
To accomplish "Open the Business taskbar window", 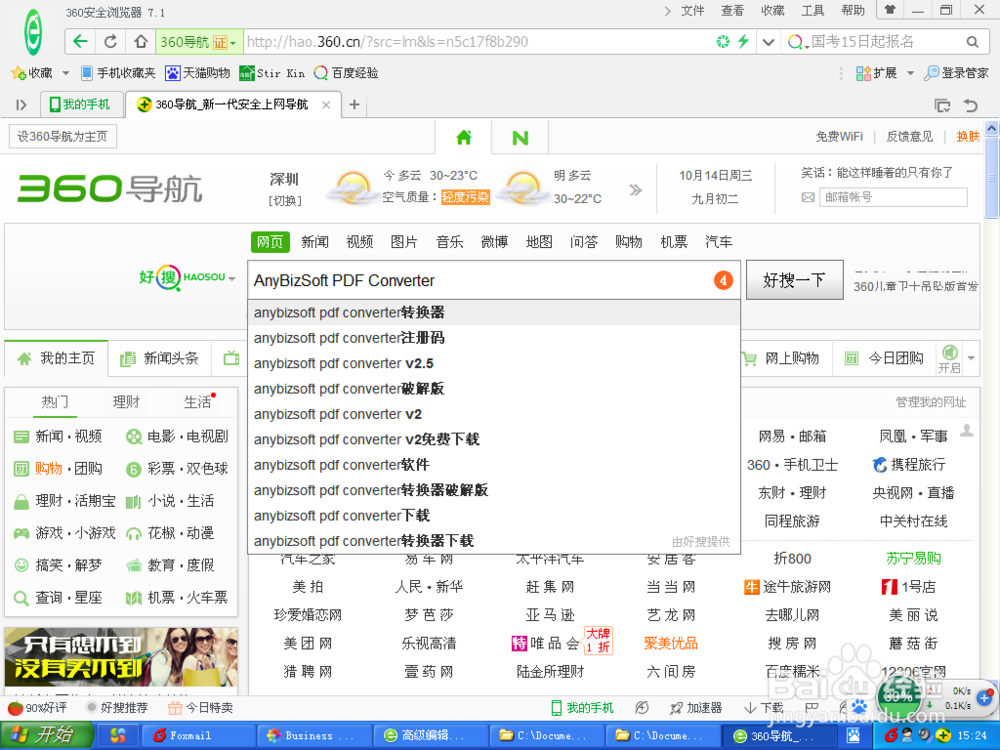I will pos(314,735).
